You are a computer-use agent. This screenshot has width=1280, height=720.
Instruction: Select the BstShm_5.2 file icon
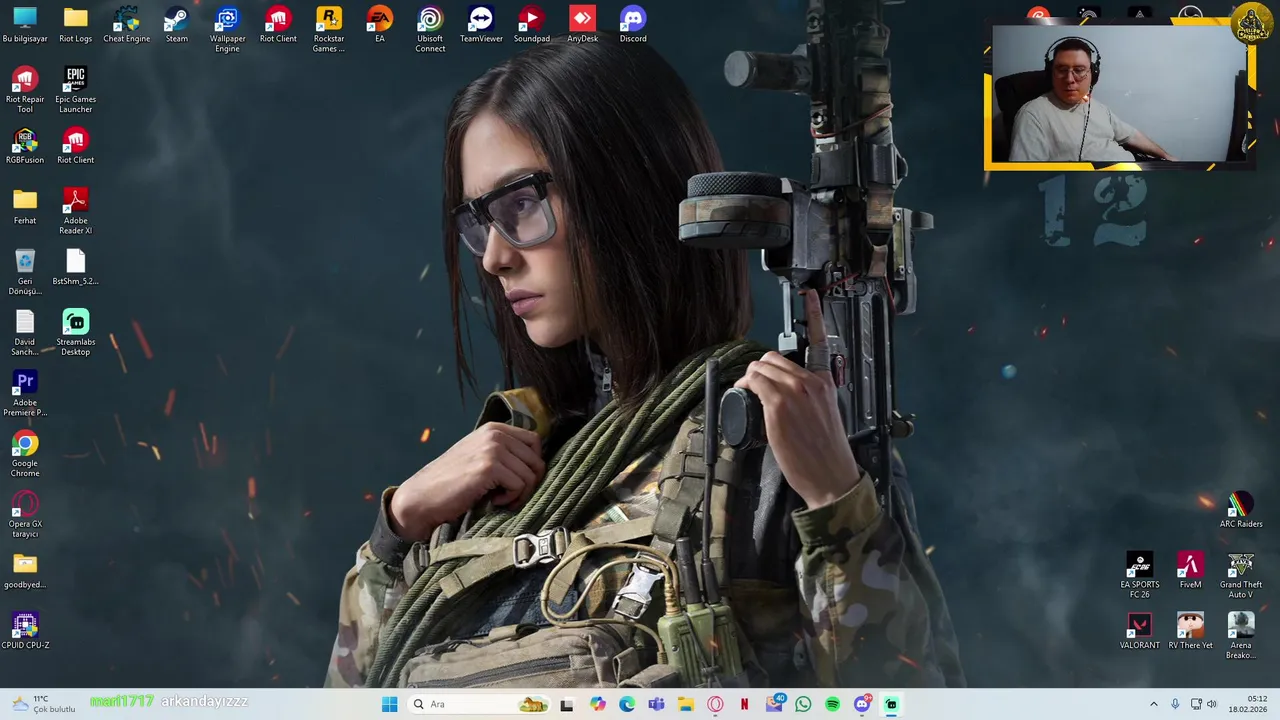point(75,268)
